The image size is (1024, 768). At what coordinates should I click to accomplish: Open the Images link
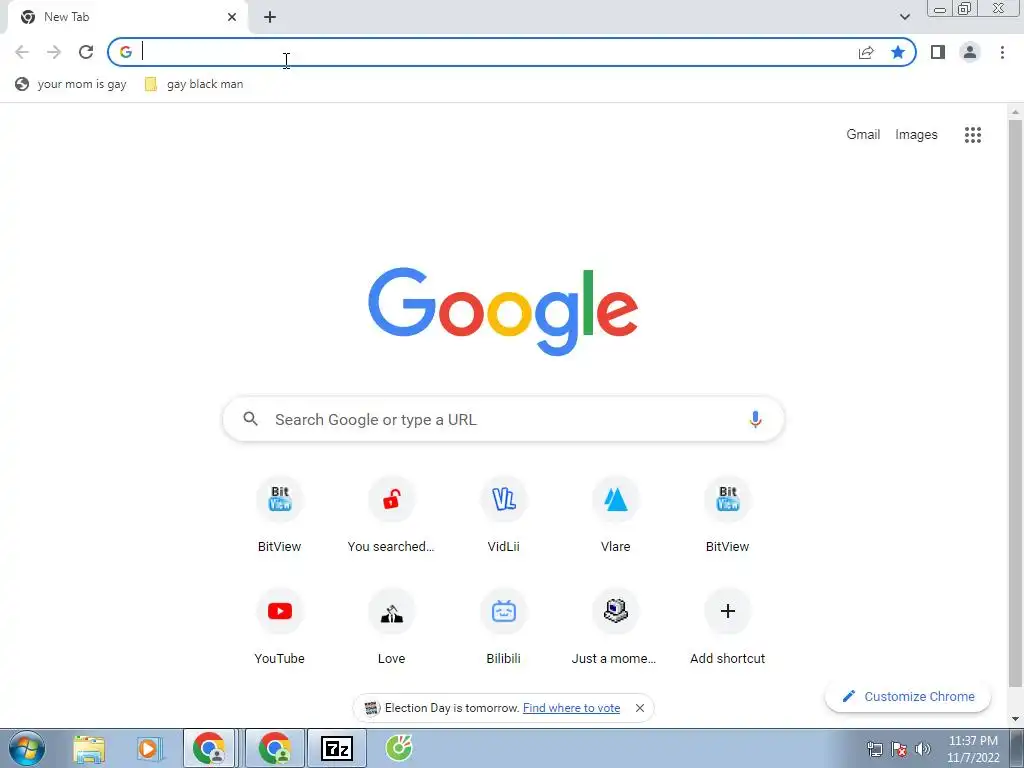(916, 135)
